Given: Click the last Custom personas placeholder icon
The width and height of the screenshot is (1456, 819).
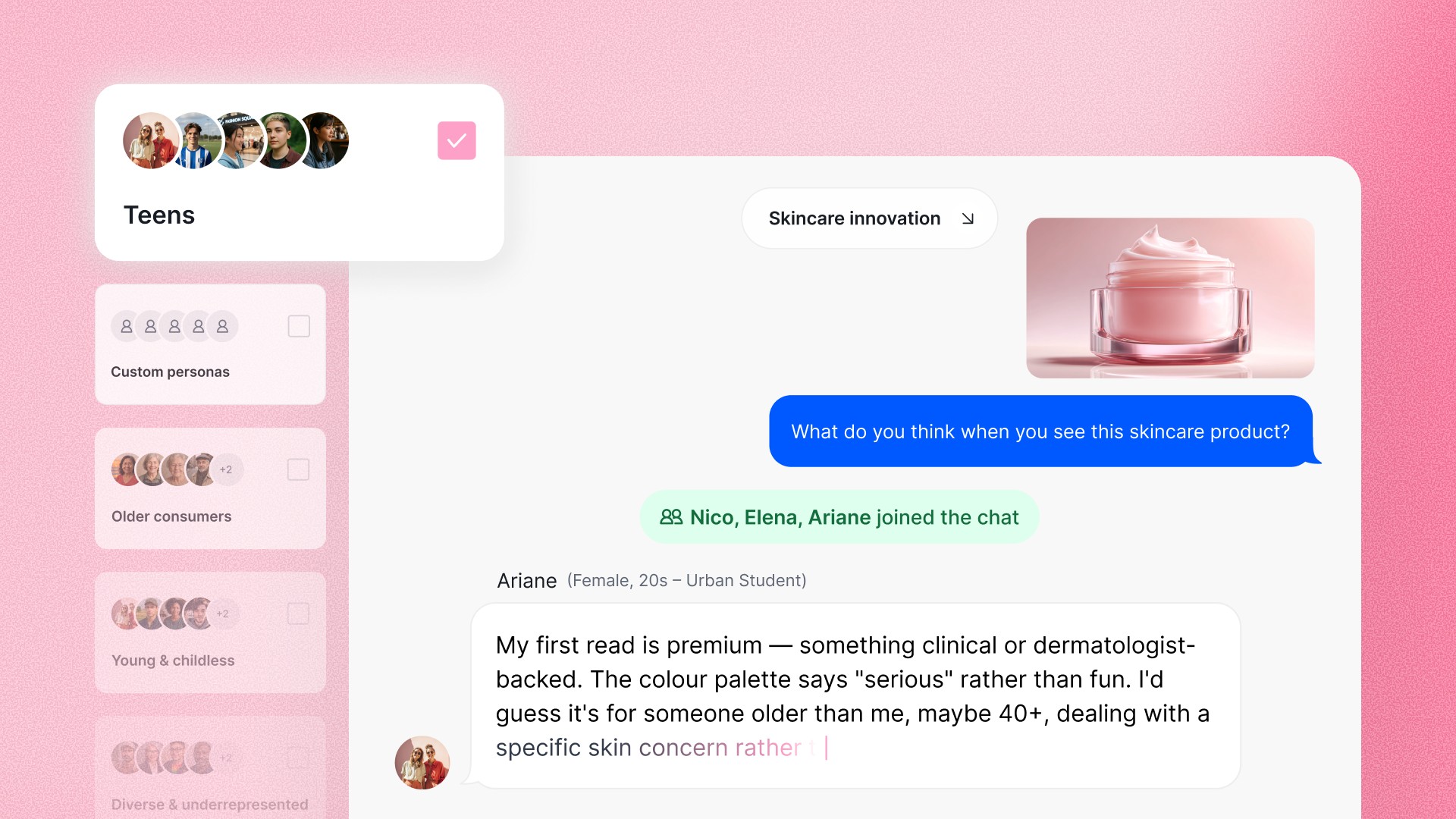Looking at the screenshot, I should pos(223,326).
